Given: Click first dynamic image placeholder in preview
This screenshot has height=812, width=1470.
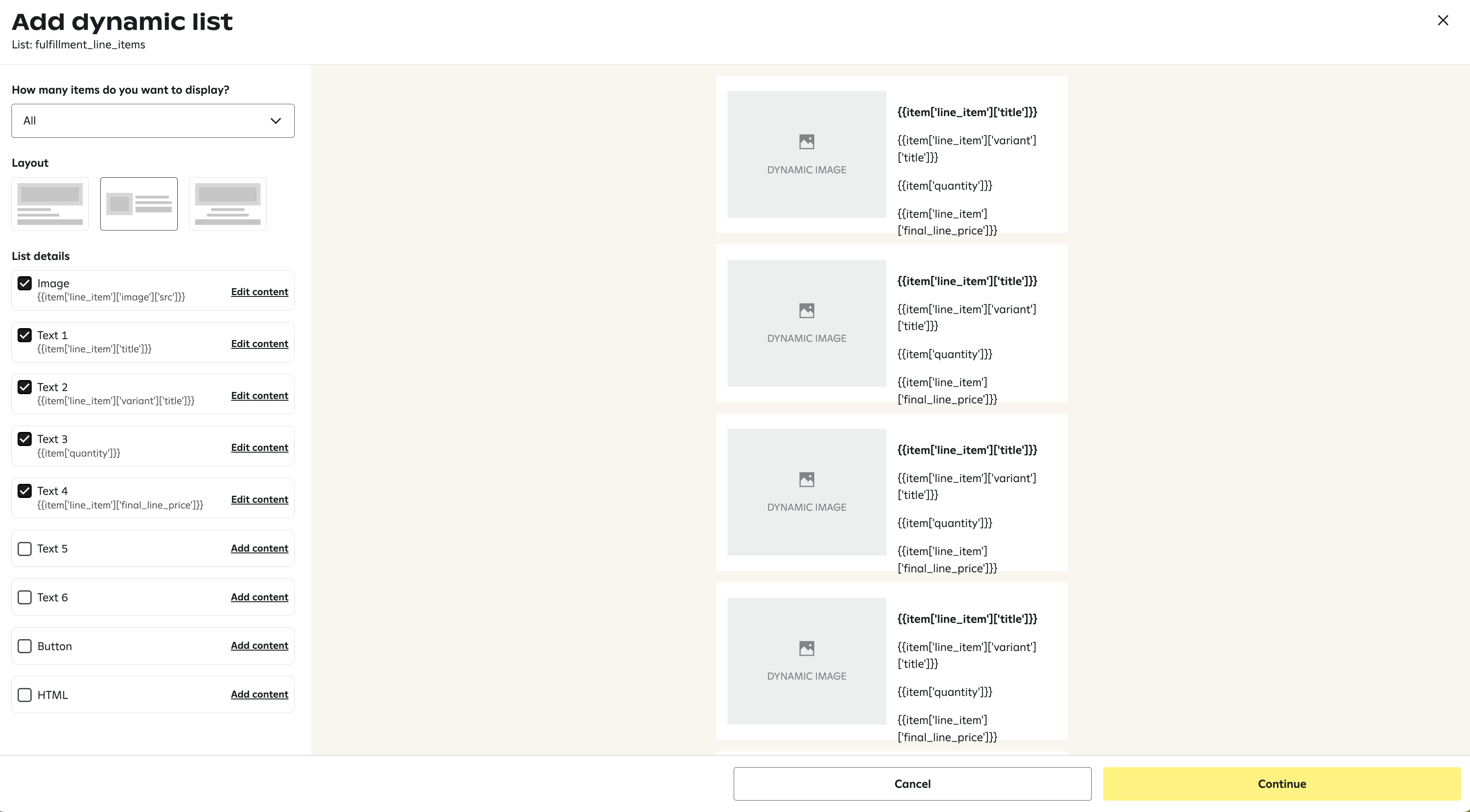Looking at the screenshot, I should tap(806, 154).
